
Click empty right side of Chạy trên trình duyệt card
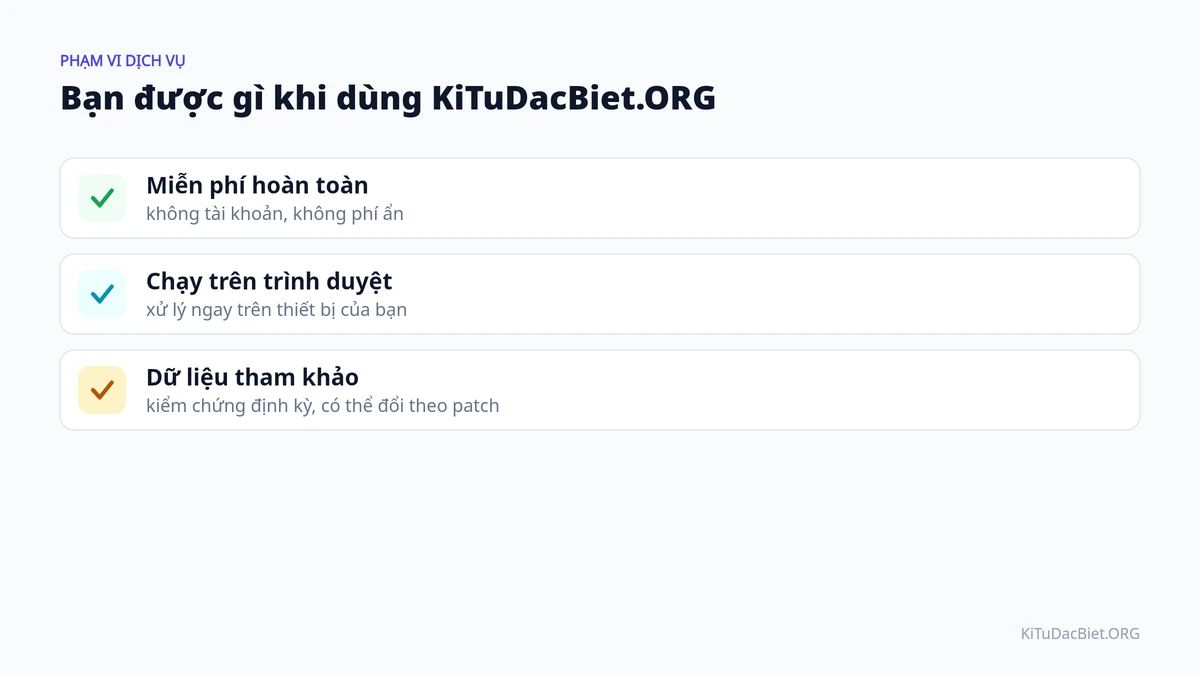(x=800, y=294)
